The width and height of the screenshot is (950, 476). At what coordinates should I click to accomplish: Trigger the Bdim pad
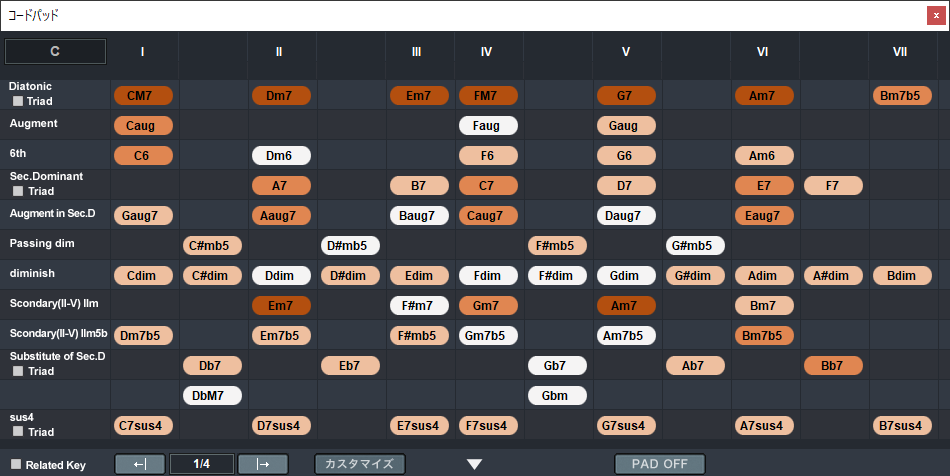click(902, 276)
